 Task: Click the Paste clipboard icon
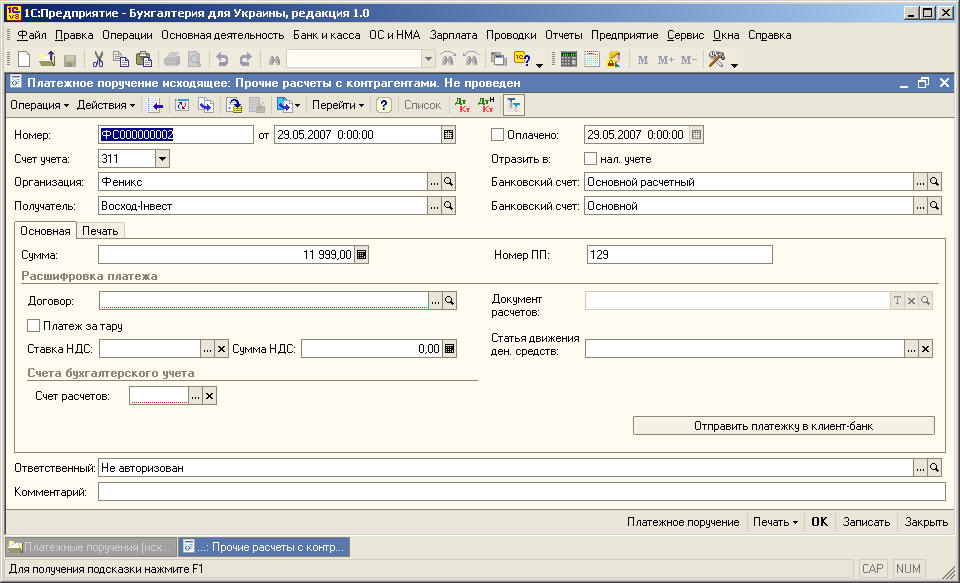[144, 59]
